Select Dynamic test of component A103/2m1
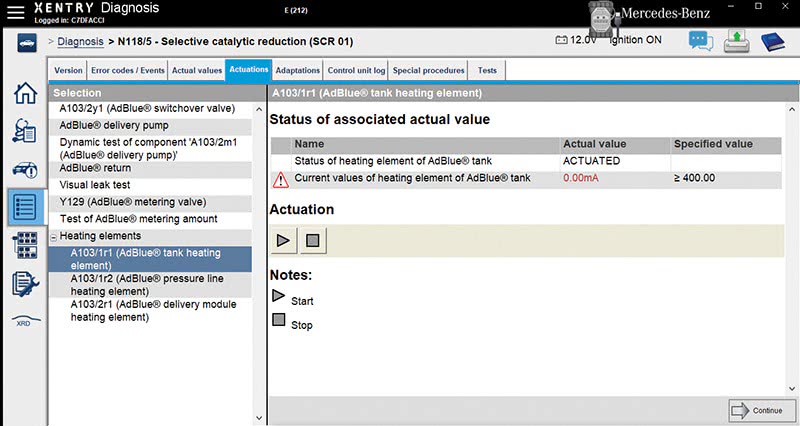The image size is (800, 426). click(151, 148)
